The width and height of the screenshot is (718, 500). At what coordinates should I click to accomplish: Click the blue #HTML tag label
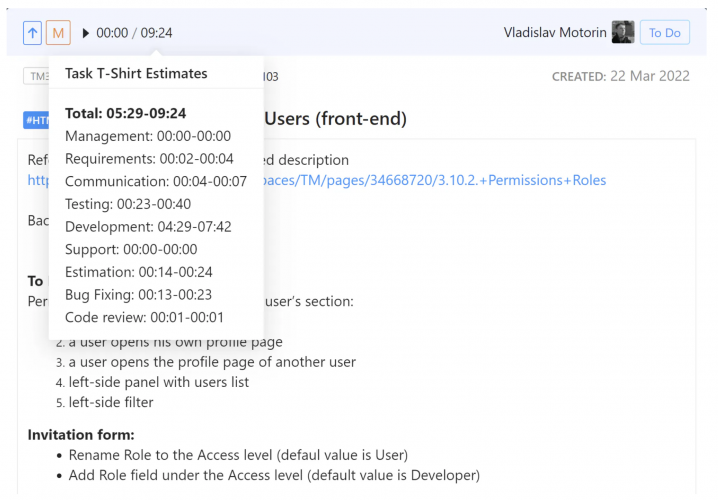click(x=36, y=120)
